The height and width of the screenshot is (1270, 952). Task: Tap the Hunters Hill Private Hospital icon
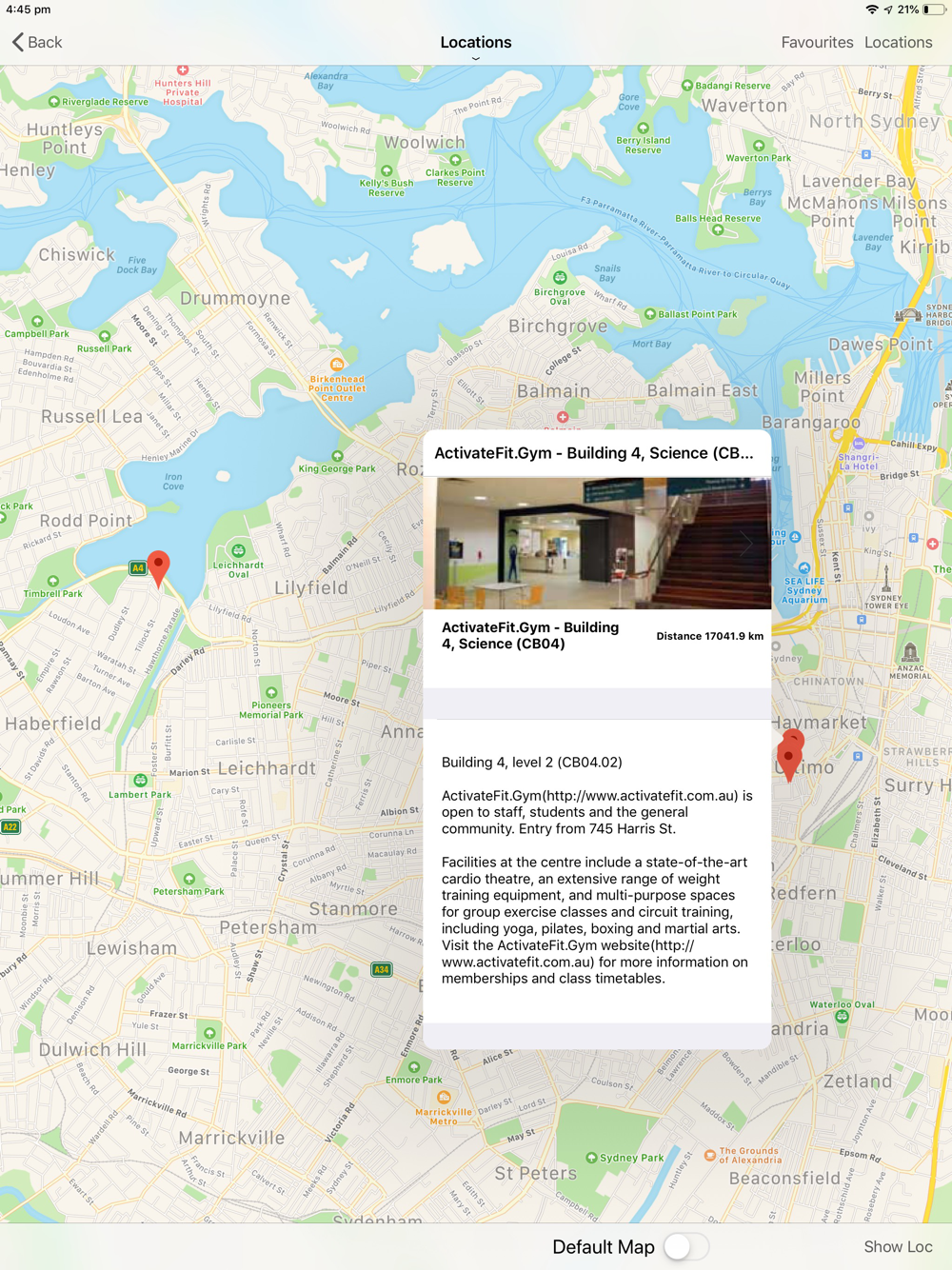coord(183,70)
